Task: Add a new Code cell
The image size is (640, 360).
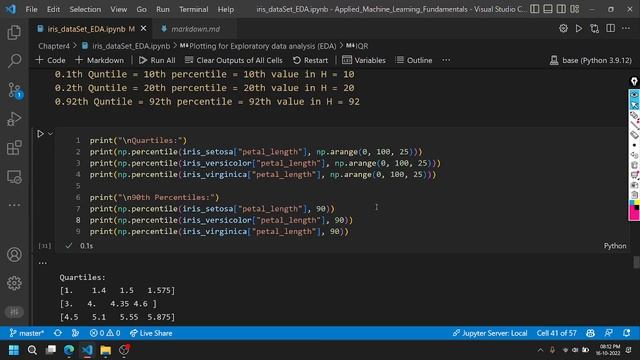Action: click(51, 60)
